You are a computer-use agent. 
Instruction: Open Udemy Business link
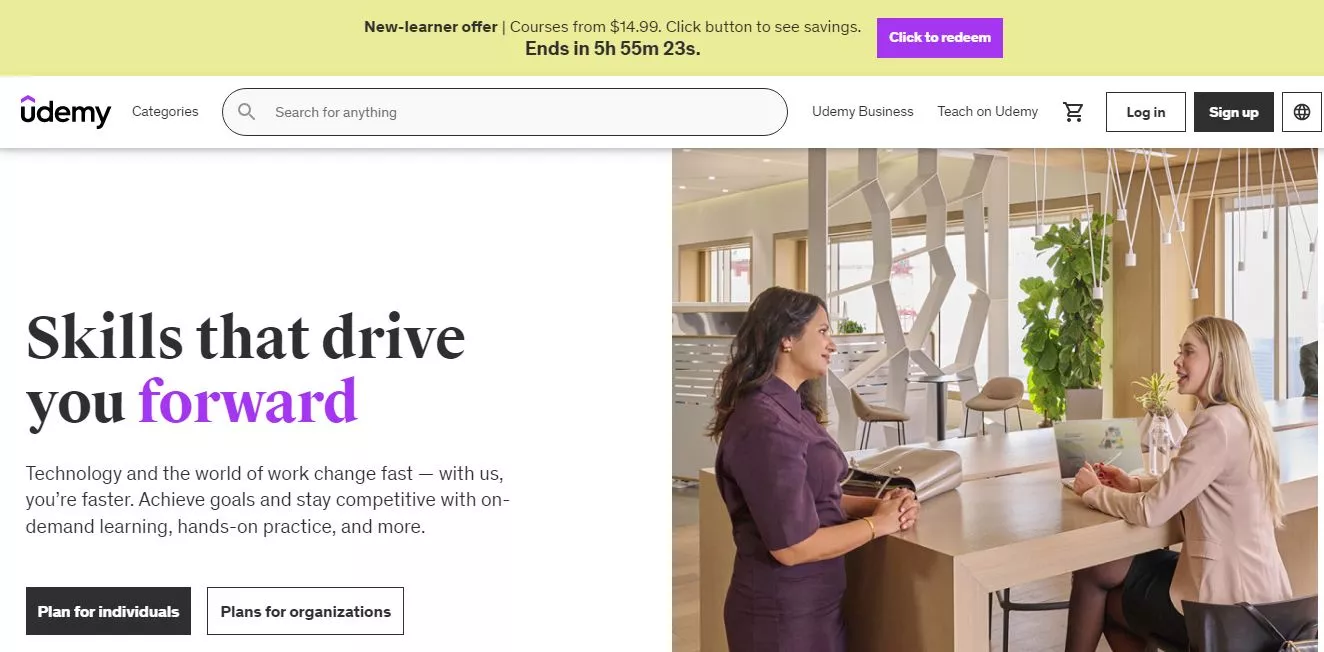[x=863, y=112]
